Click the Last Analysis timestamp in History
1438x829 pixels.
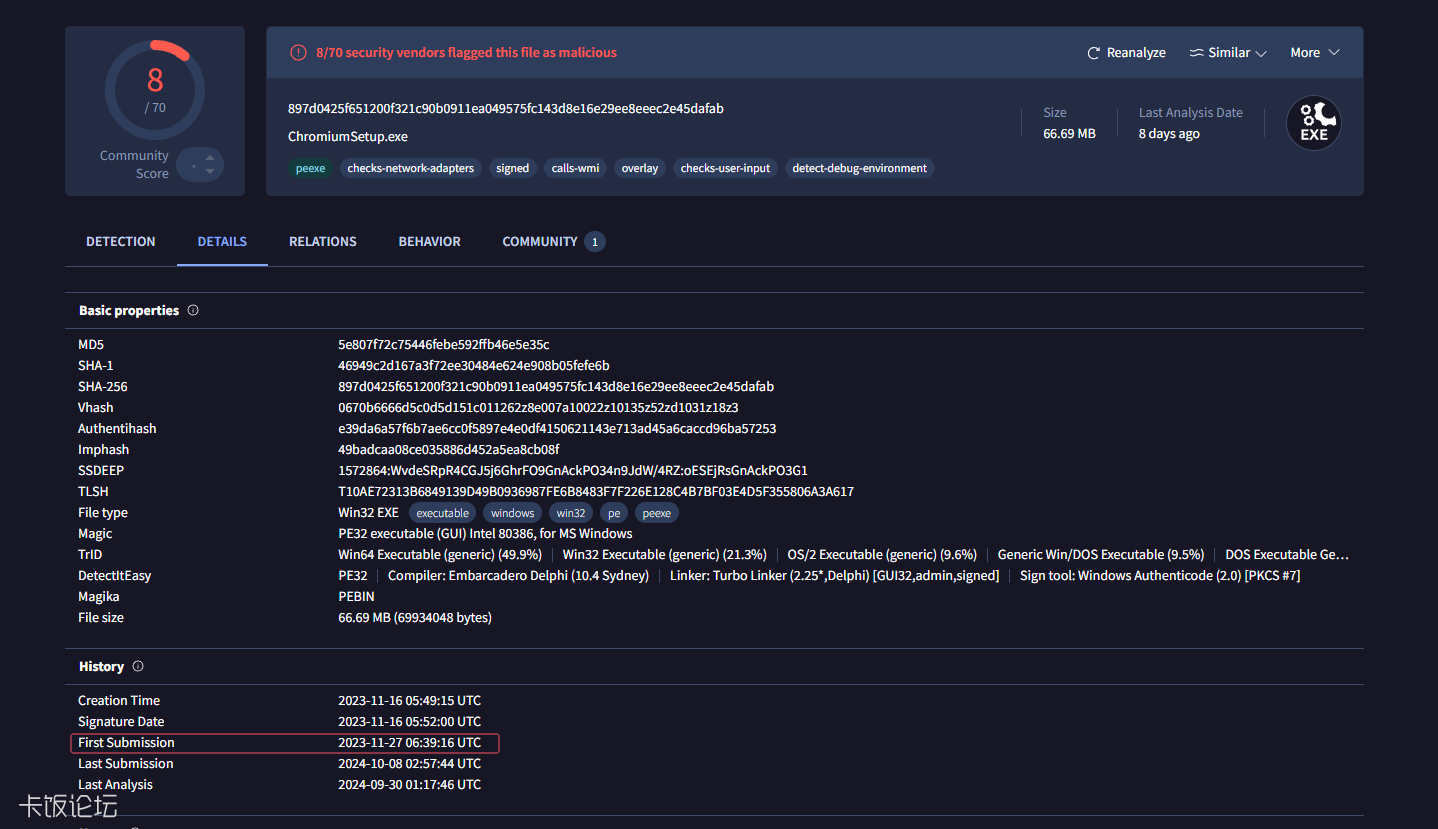tap(410, 785)
